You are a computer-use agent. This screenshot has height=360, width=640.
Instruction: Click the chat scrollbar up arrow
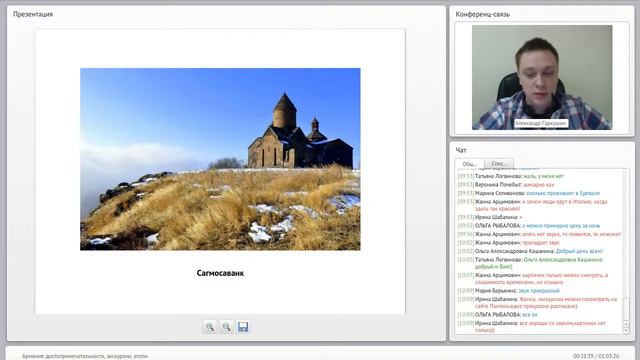pos(626,324)
